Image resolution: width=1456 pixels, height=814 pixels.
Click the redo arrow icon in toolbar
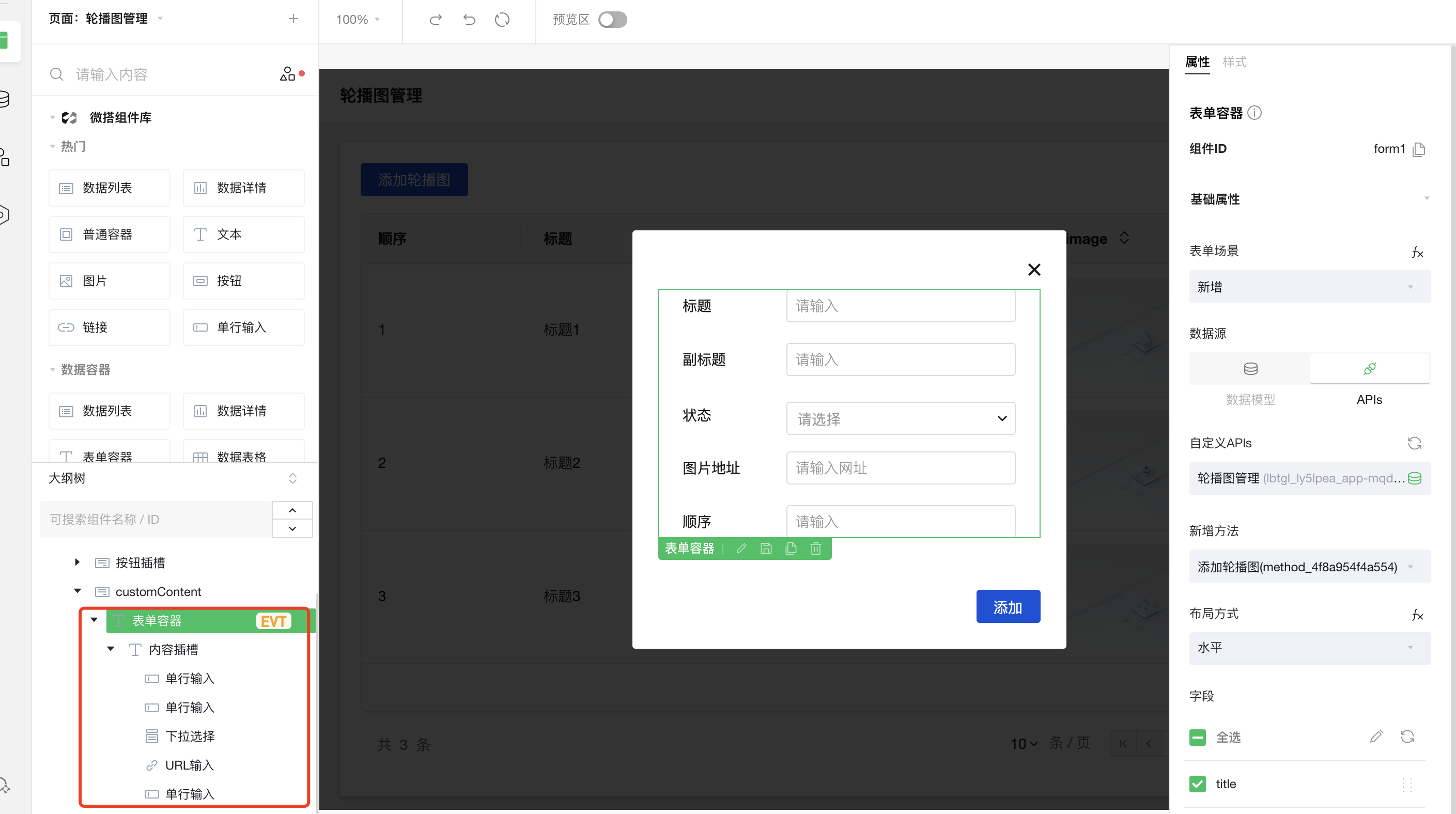[x=435, y=20]
